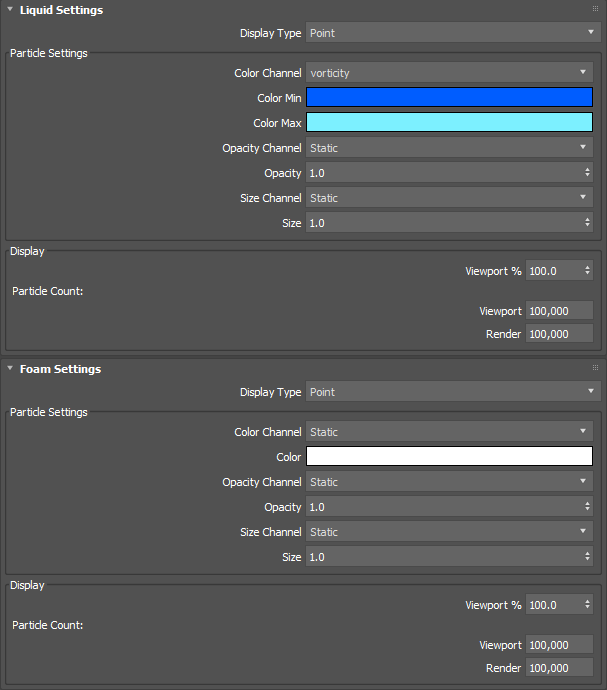Click the white foam Color swatch
The height and width of the screenshot is (690, 607).
[449, 457]
